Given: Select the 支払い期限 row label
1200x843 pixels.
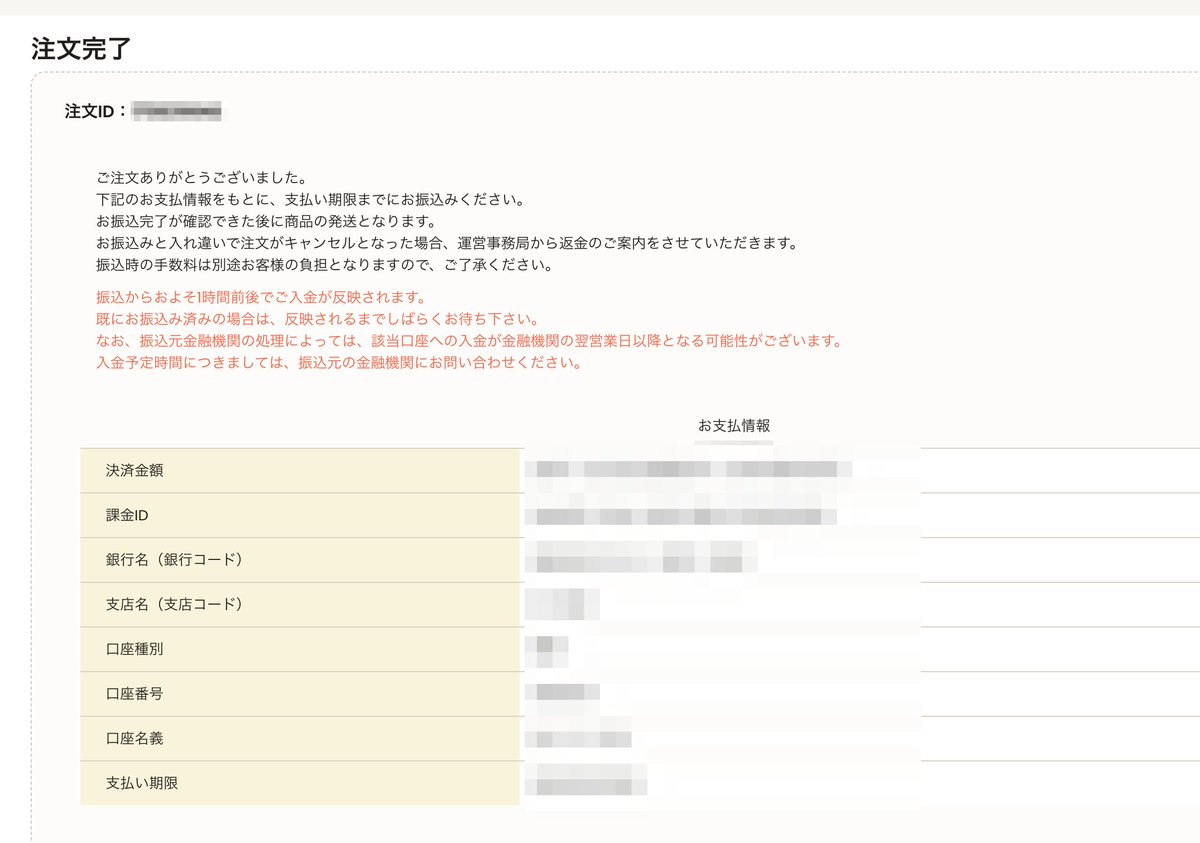Looking at the screenshot, I should click(x=137, y=783).
